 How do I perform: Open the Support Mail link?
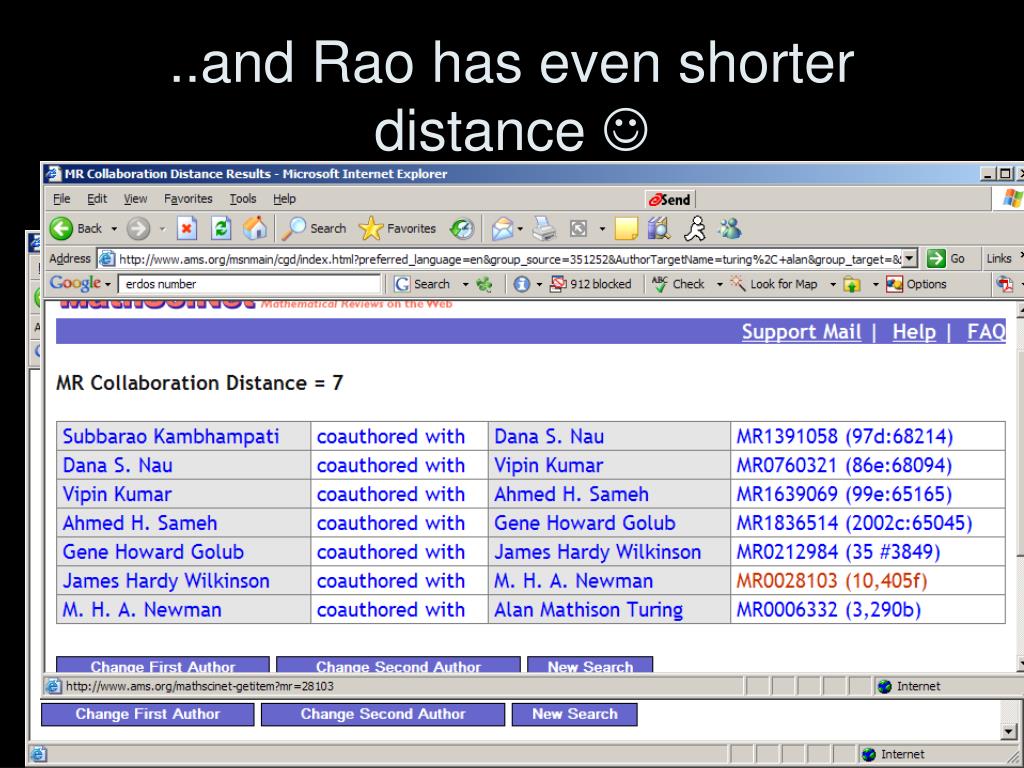pos(801,332)
